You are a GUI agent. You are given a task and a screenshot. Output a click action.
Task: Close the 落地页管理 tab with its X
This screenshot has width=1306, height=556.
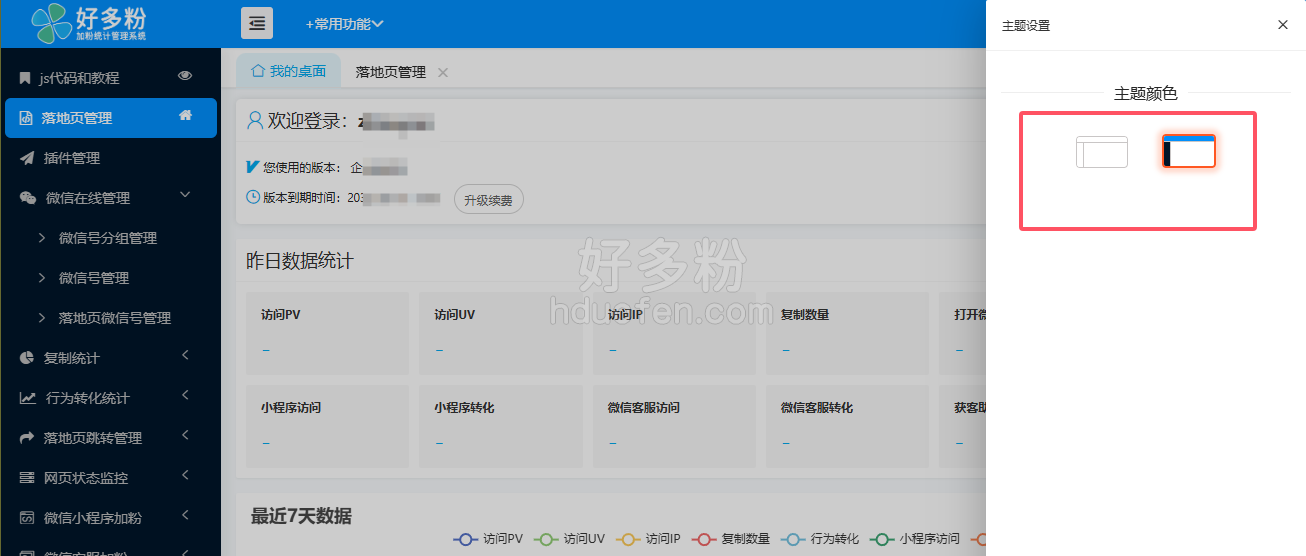[443, 72]
